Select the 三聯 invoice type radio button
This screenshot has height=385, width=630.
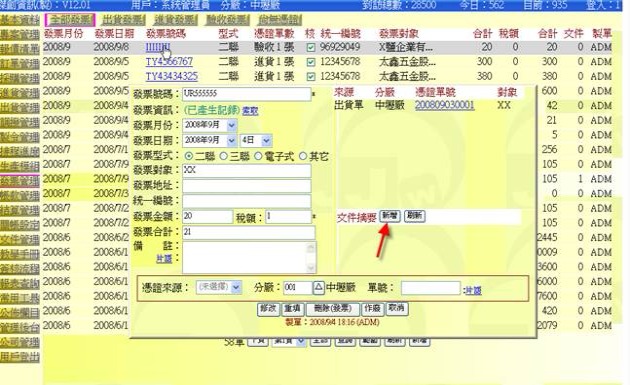(224, 156)
